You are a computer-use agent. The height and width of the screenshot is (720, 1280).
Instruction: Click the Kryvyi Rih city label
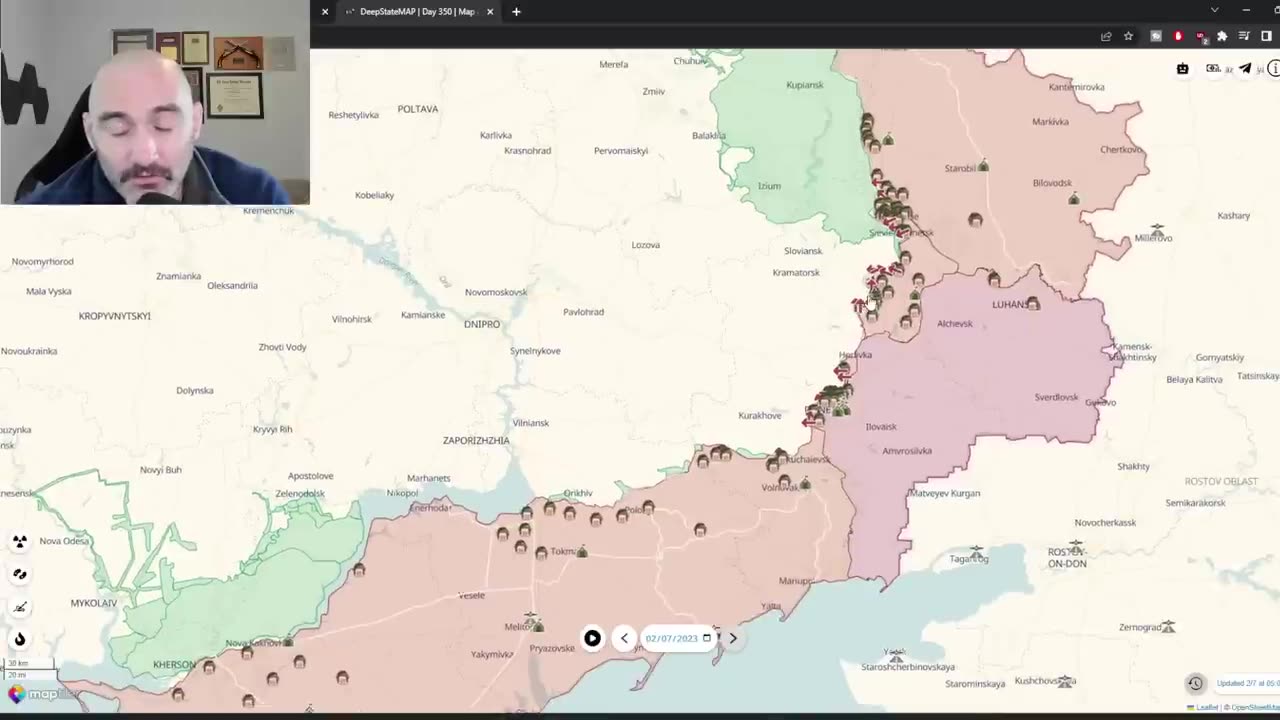pyautogui.click(x=272, y=430)
